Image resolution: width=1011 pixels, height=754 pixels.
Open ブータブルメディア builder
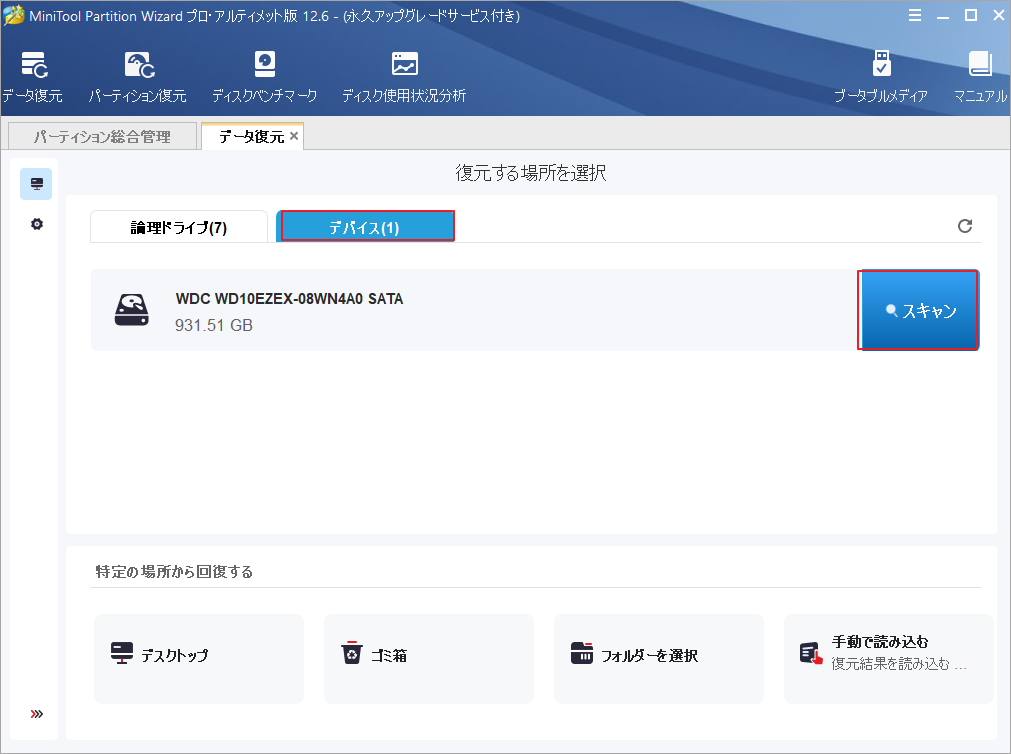(881, 77)
